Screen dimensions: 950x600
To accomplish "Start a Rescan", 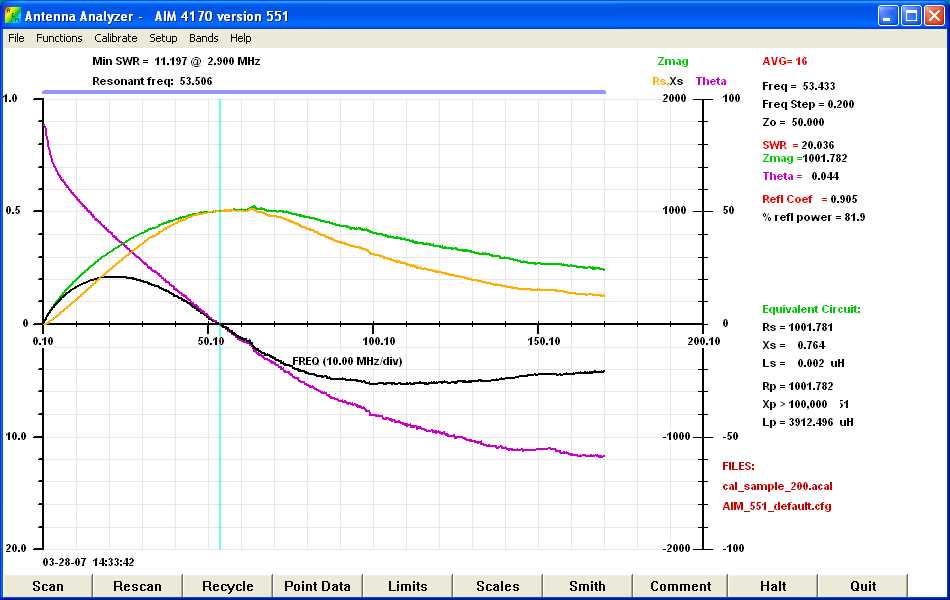I will pos(138,586).
